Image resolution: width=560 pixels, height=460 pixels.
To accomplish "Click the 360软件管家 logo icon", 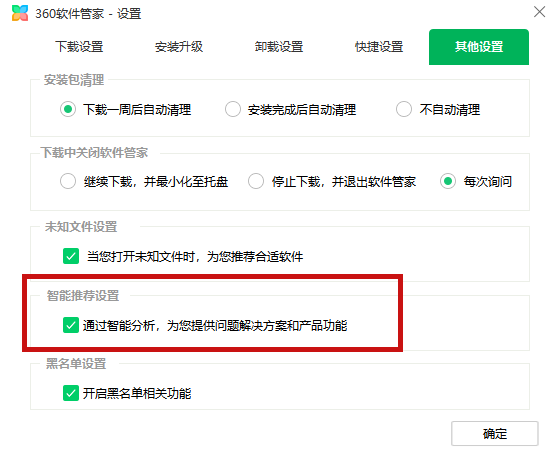I will (x=20, y=13).
